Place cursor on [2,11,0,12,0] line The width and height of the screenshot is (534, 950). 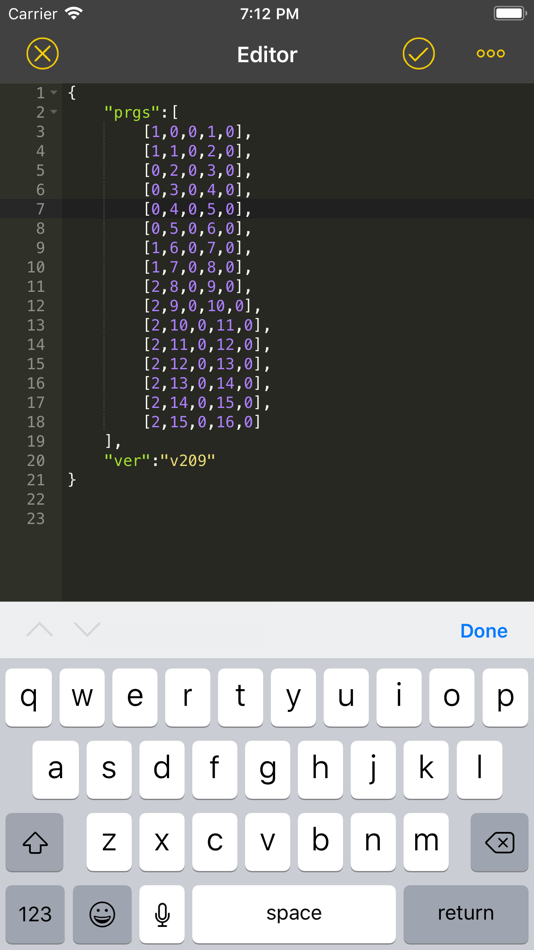point(207,345)
